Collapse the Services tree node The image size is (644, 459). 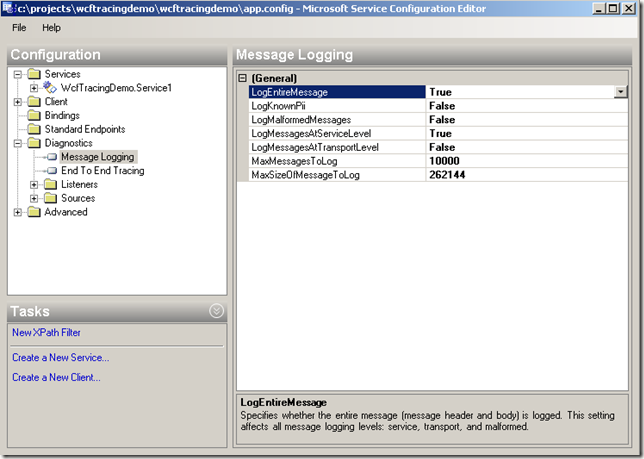[18, 74]
